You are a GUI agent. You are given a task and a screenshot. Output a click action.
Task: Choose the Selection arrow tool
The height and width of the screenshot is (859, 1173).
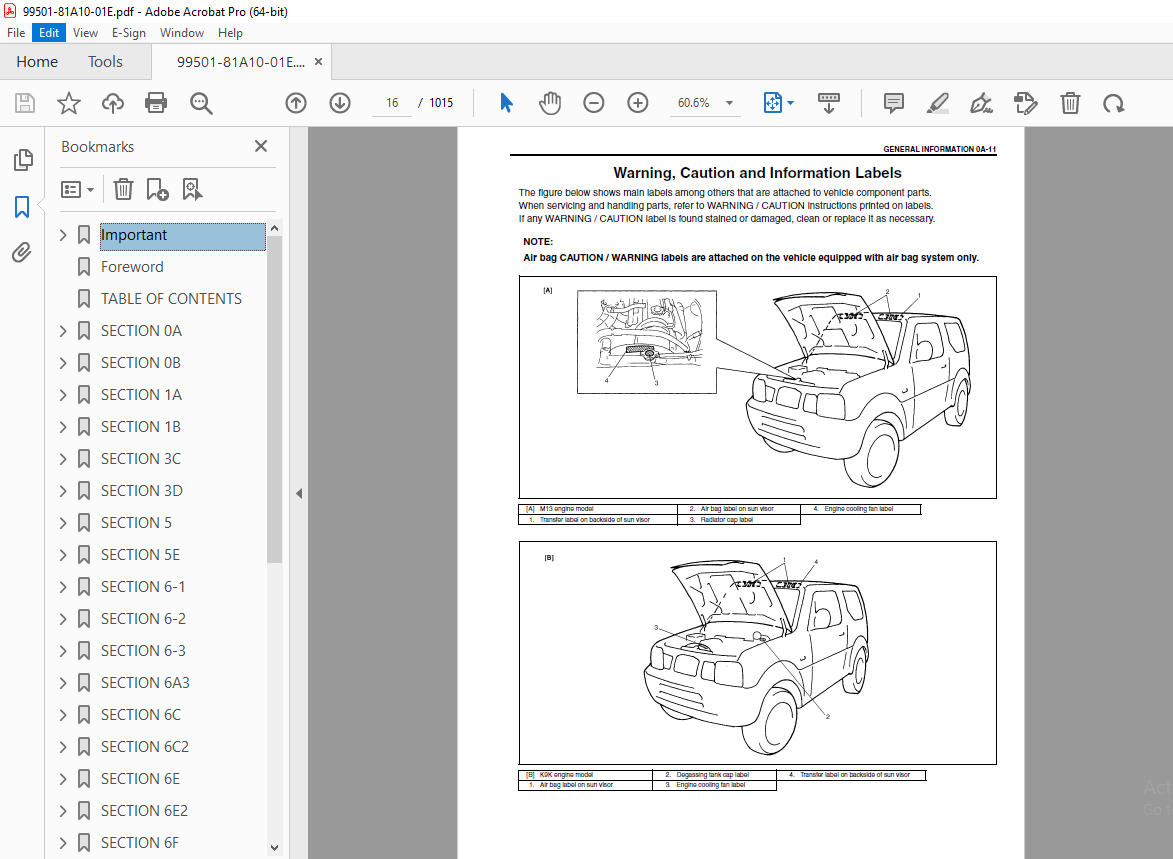[506, 103]
